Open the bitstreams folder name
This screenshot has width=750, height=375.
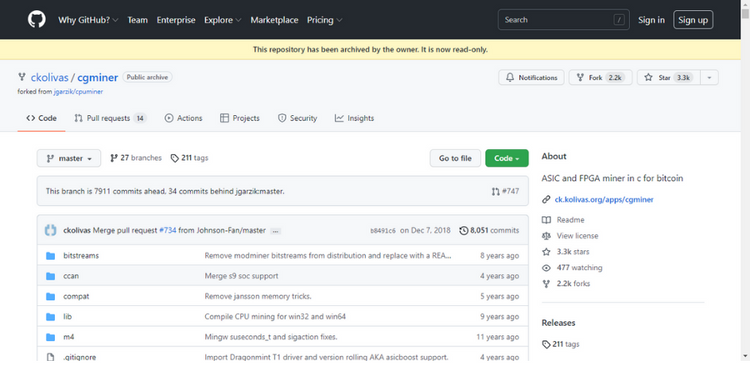pos(81,255)
